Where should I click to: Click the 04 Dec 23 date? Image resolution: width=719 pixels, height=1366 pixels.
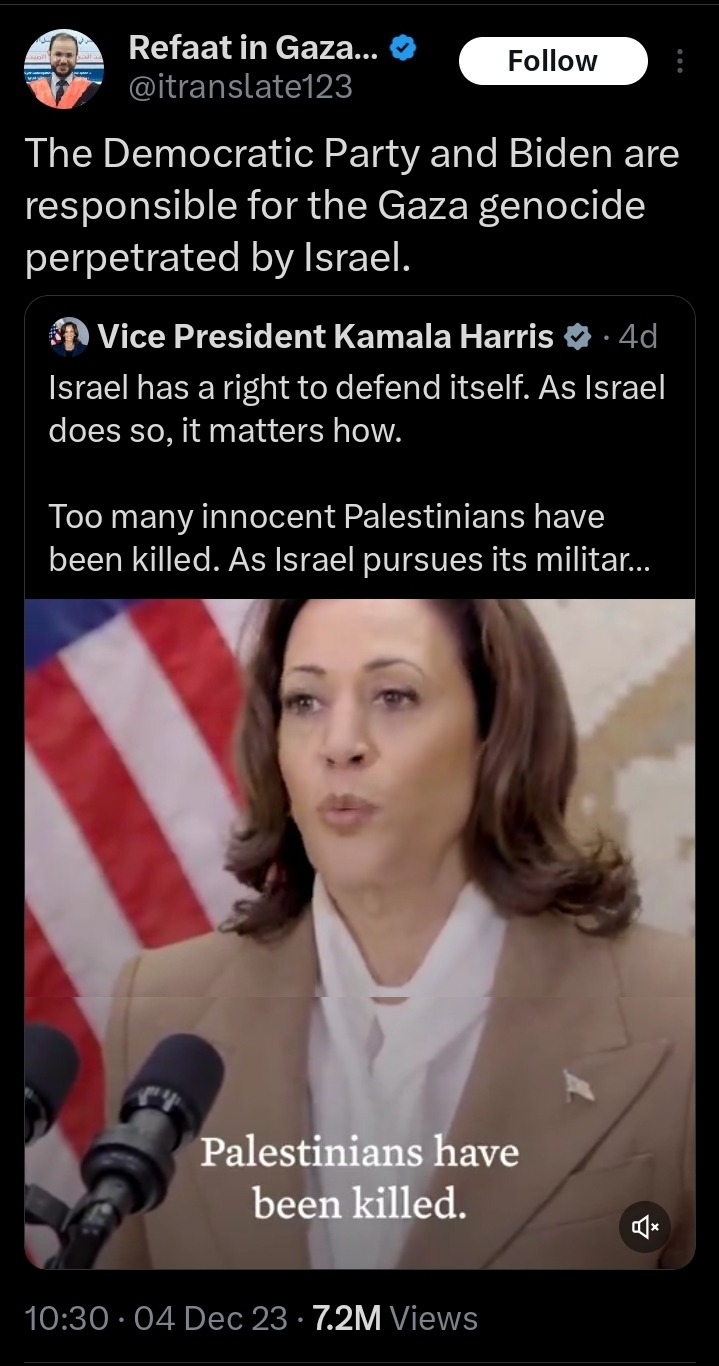(210, 1319)
